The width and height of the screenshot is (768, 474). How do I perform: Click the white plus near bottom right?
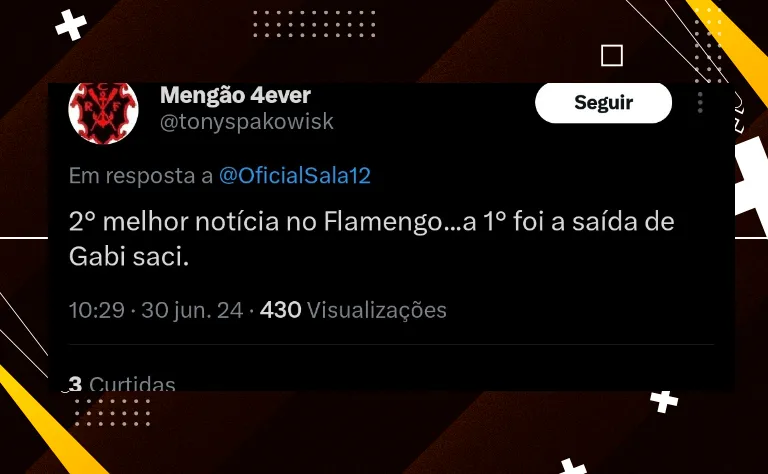664,401
